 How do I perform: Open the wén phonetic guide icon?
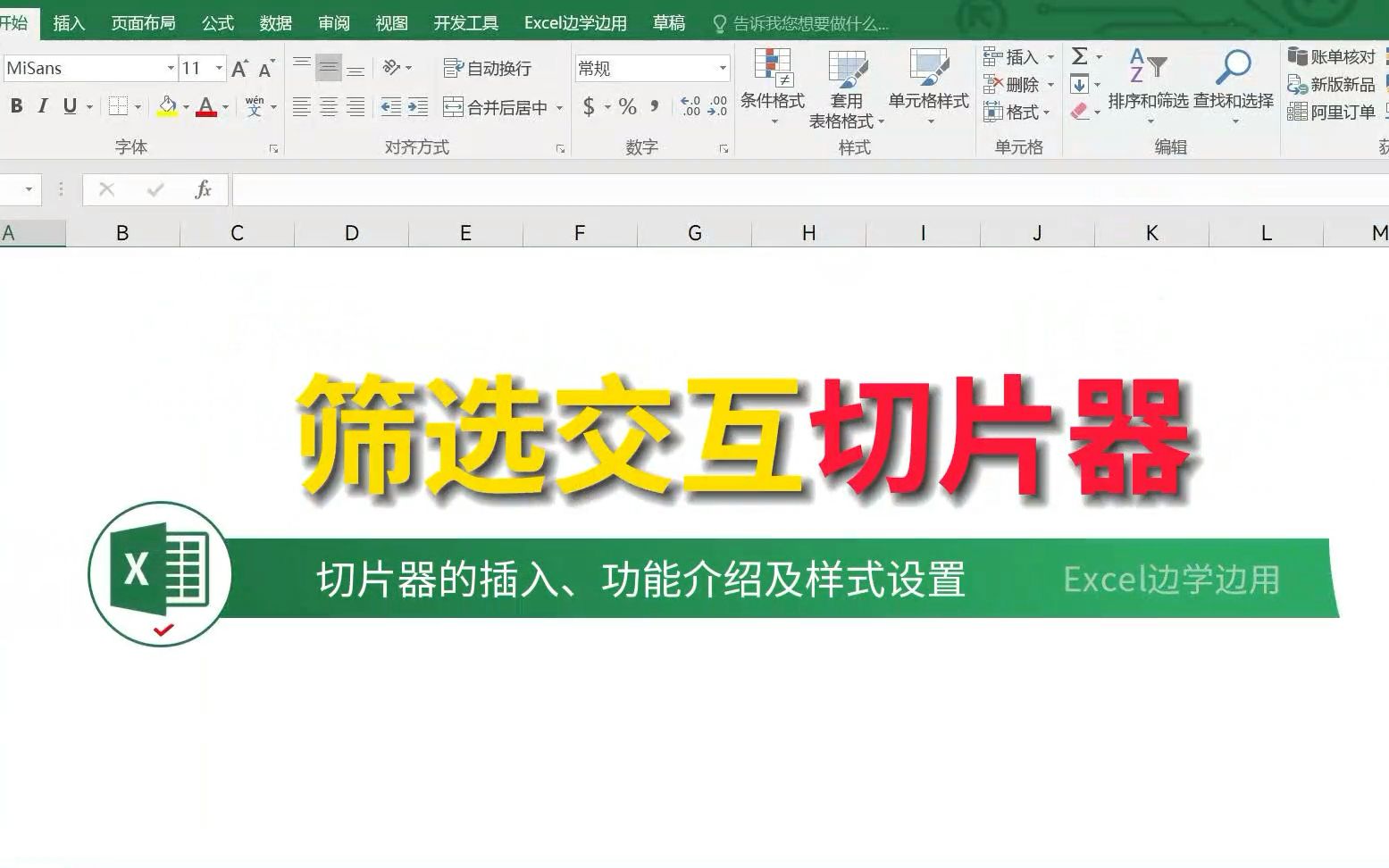coord(255,106)
